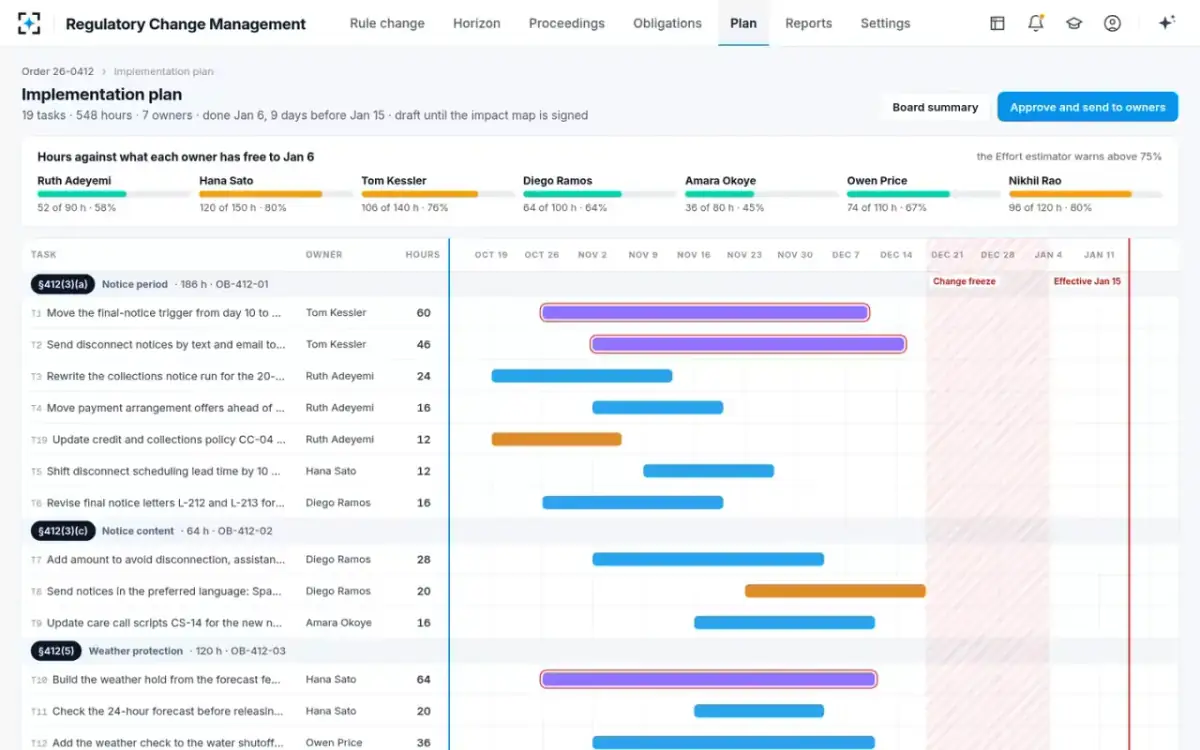Go to the Obligations tab
The image size is (1200, 750).
667,23
